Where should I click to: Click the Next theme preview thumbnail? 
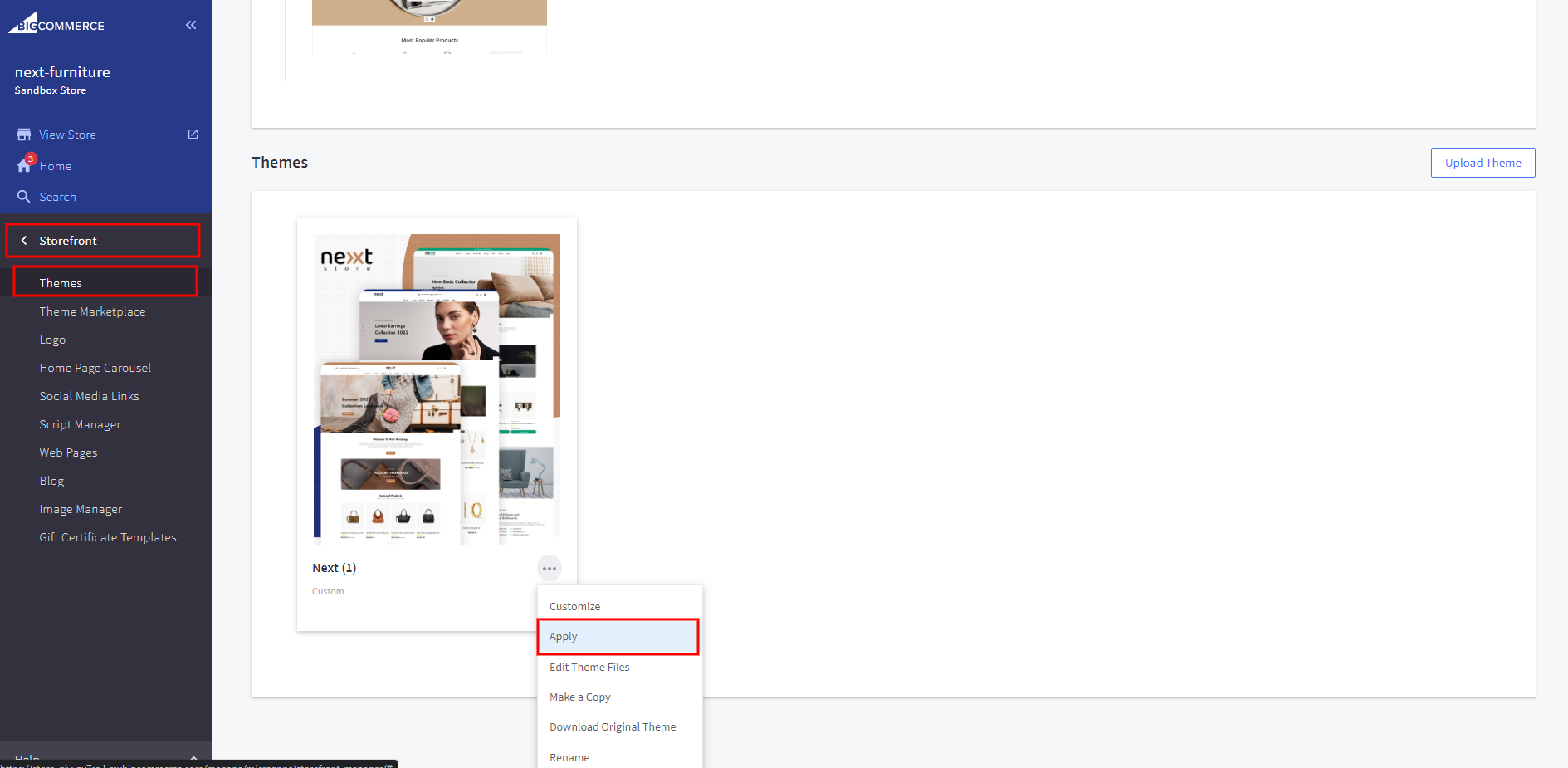(x=437, y=389)
